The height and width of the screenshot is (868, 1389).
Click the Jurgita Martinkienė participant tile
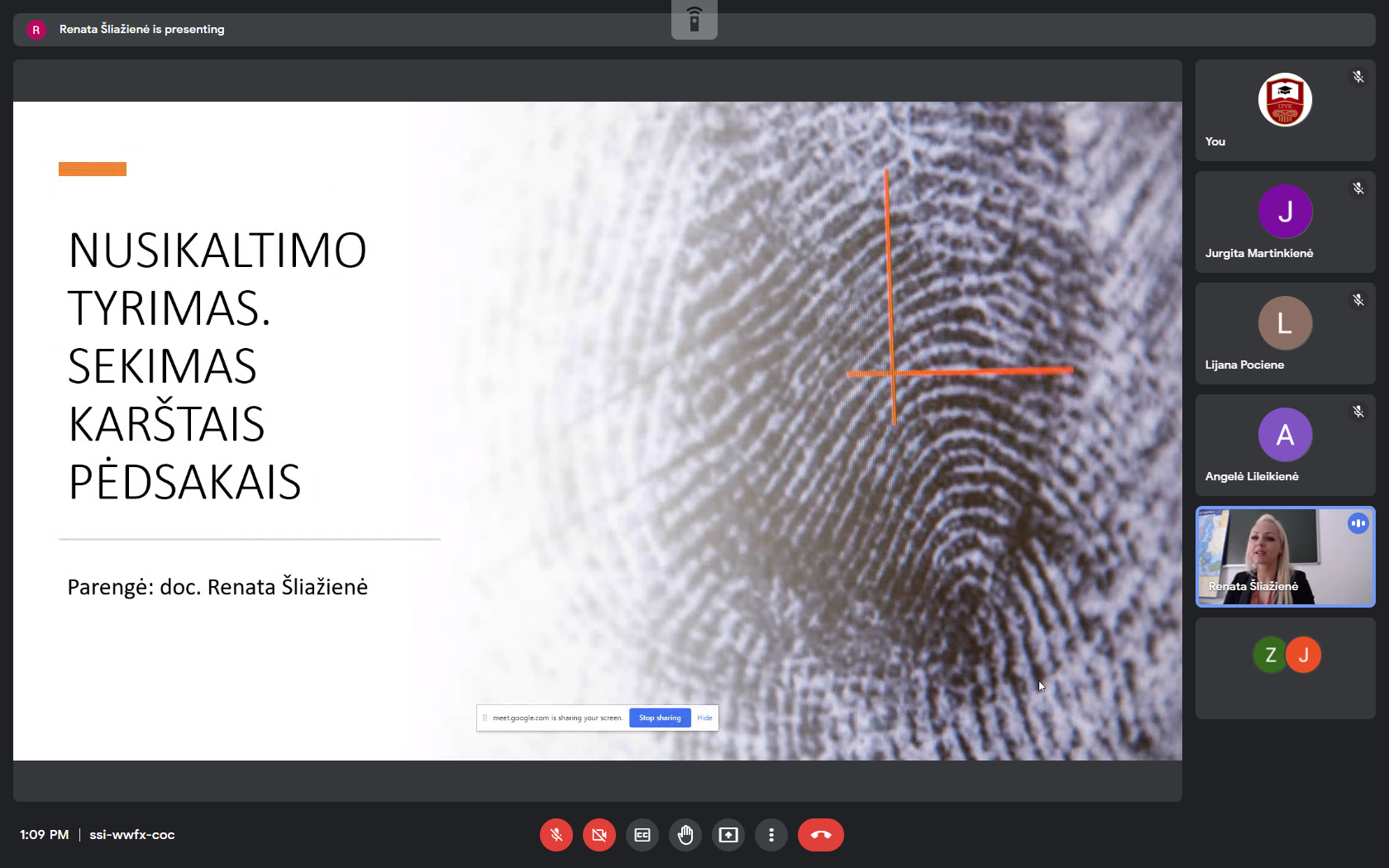[x=1286, y=222]
